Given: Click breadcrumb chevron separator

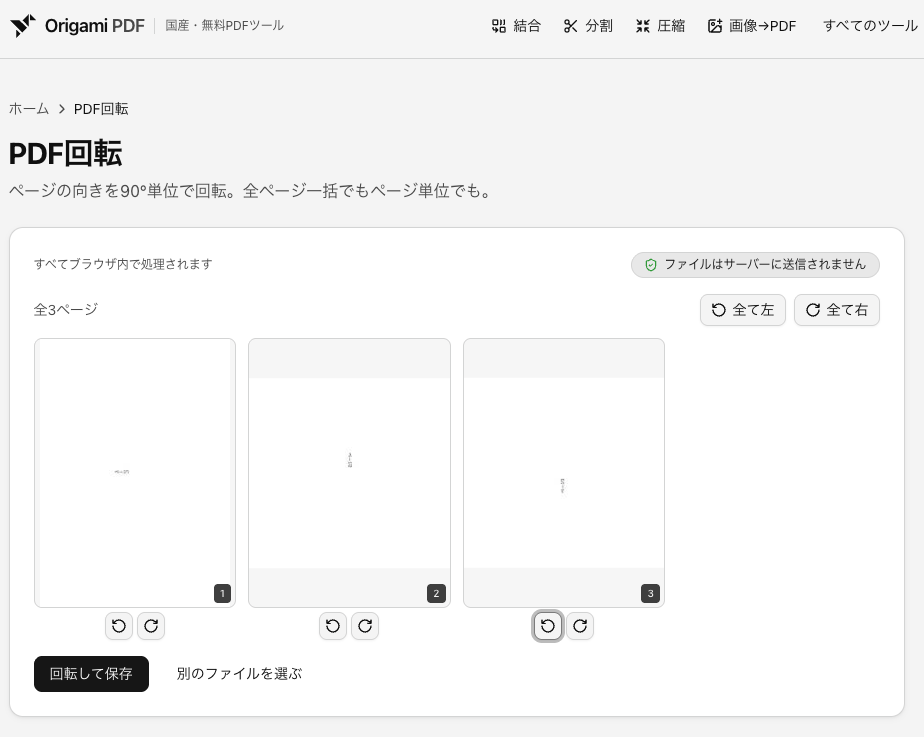Looking at the screenshot, I should pos(61,109).
